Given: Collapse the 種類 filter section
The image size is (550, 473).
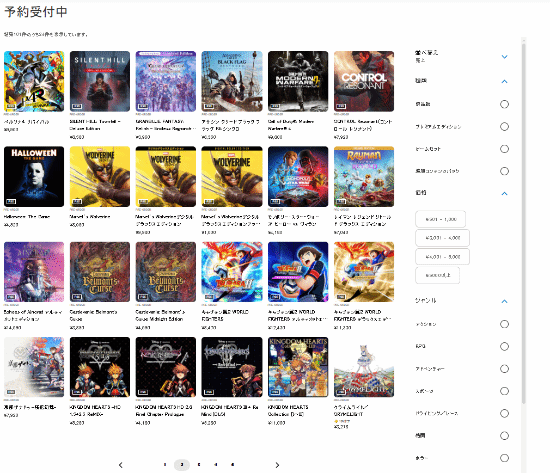Looking at the screenshot, I should click(504, 81).
